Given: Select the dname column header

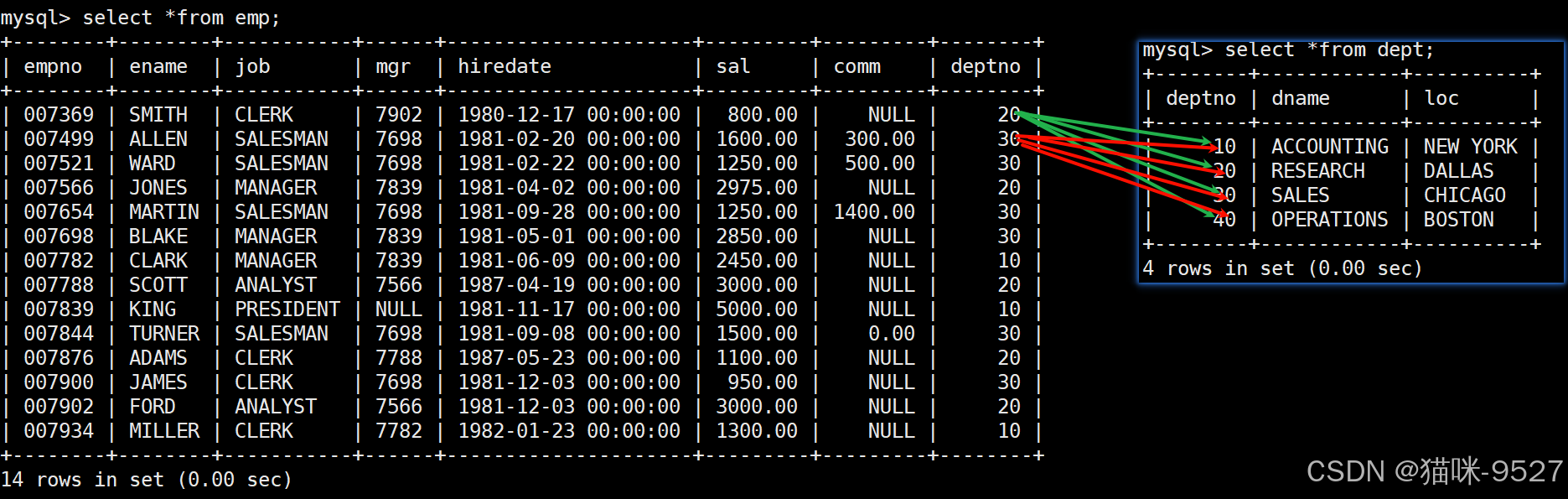Looking at the screenshot, I should point(1301,98).
